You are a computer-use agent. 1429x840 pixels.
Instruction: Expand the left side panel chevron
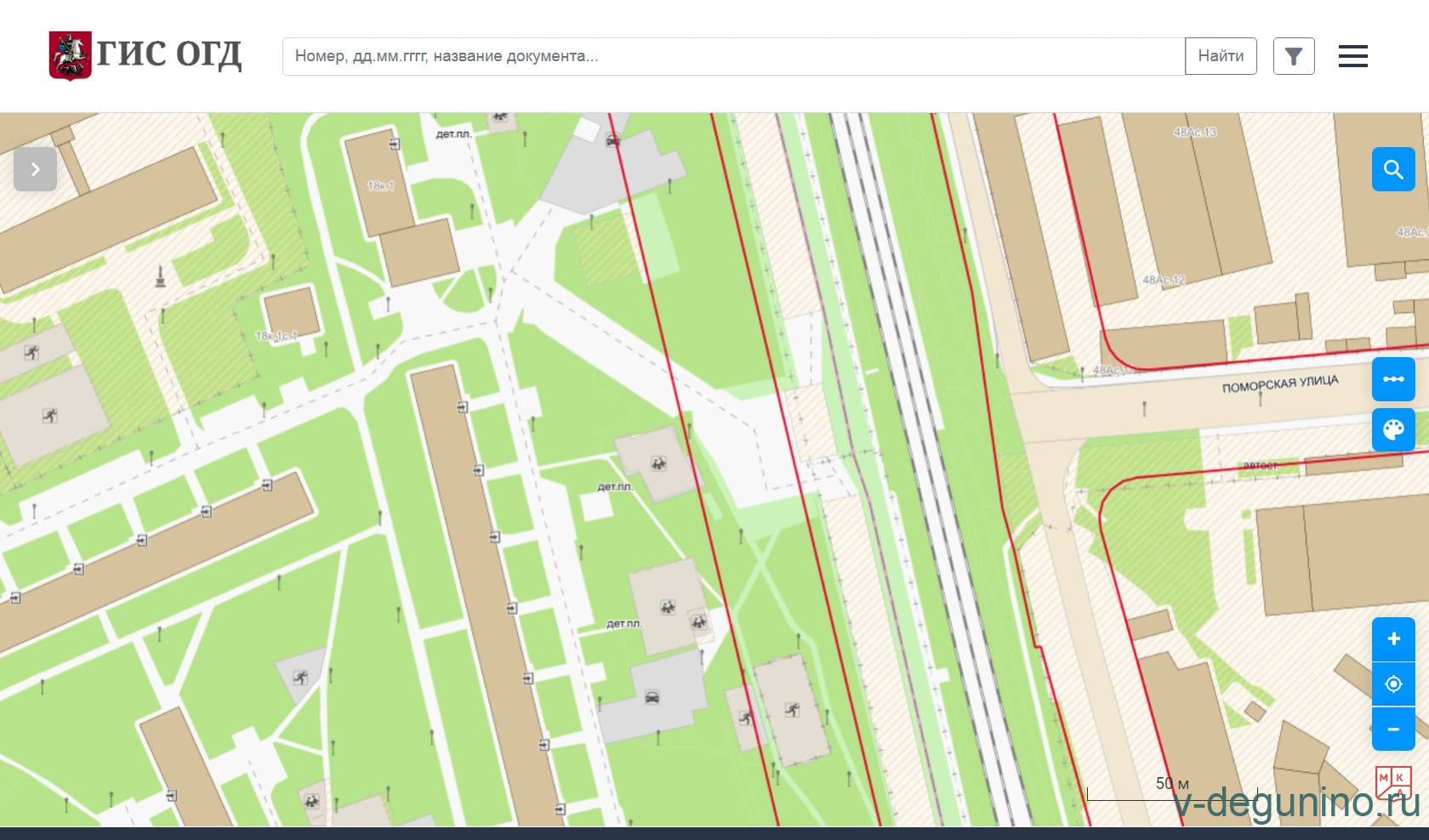(x=35, y=169)
